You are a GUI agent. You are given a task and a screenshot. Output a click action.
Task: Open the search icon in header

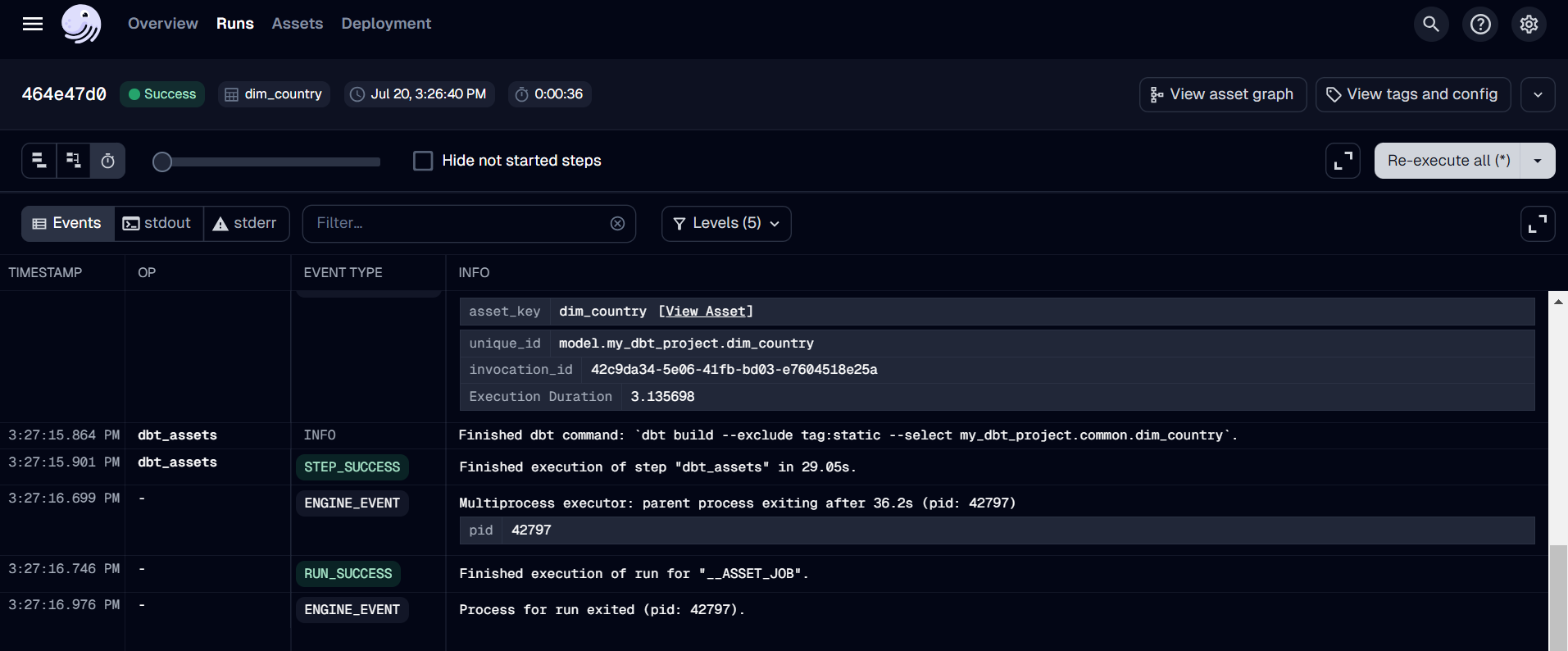point(1431,24)
